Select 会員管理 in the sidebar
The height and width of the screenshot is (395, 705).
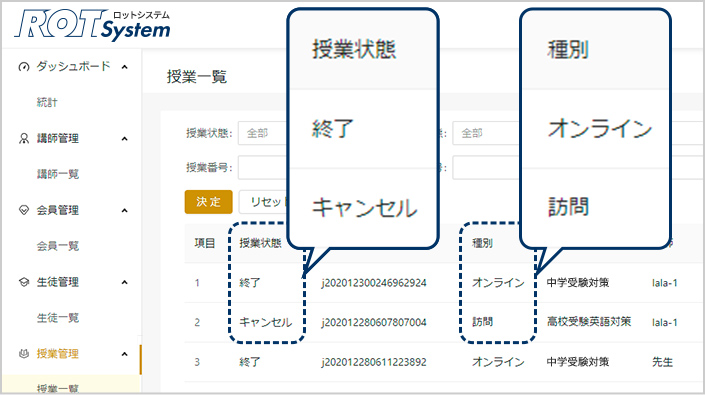tap(58, 210)
